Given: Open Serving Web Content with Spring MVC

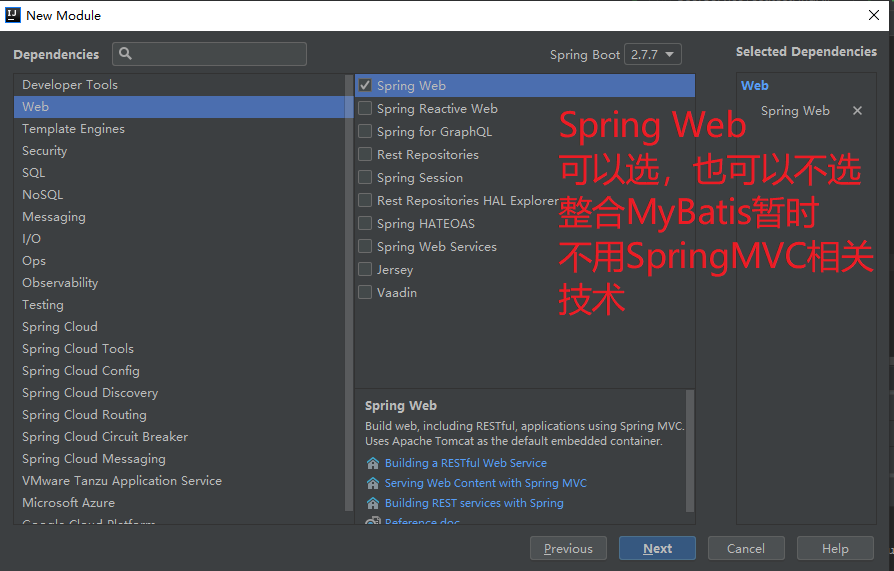Looking at the screenshot, I should (486, 483).
